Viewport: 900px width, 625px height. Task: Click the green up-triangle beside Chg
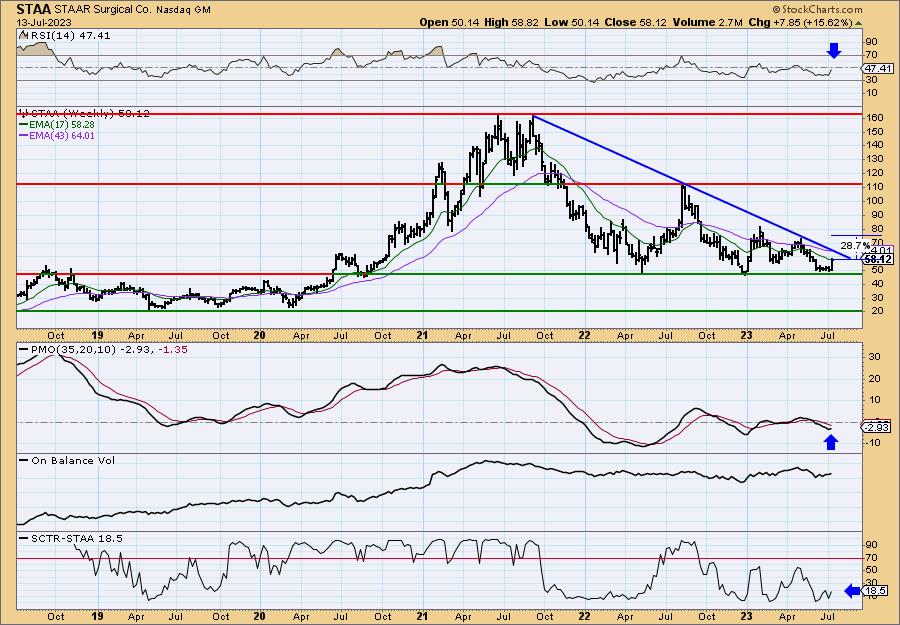[x=859, y=23]
